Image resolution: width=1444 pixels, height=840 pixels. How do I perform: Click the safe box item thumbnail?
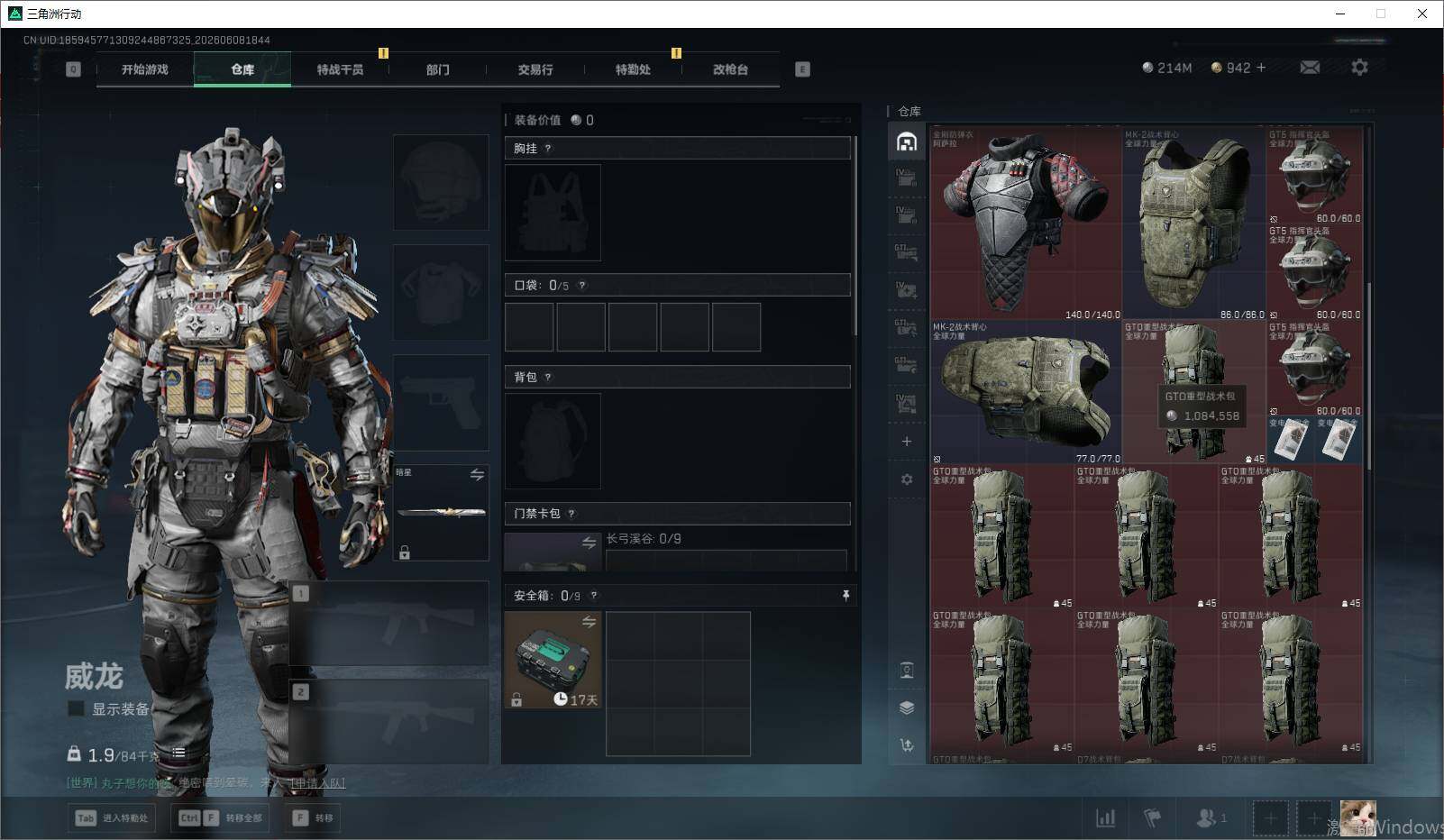pos(553,660)
